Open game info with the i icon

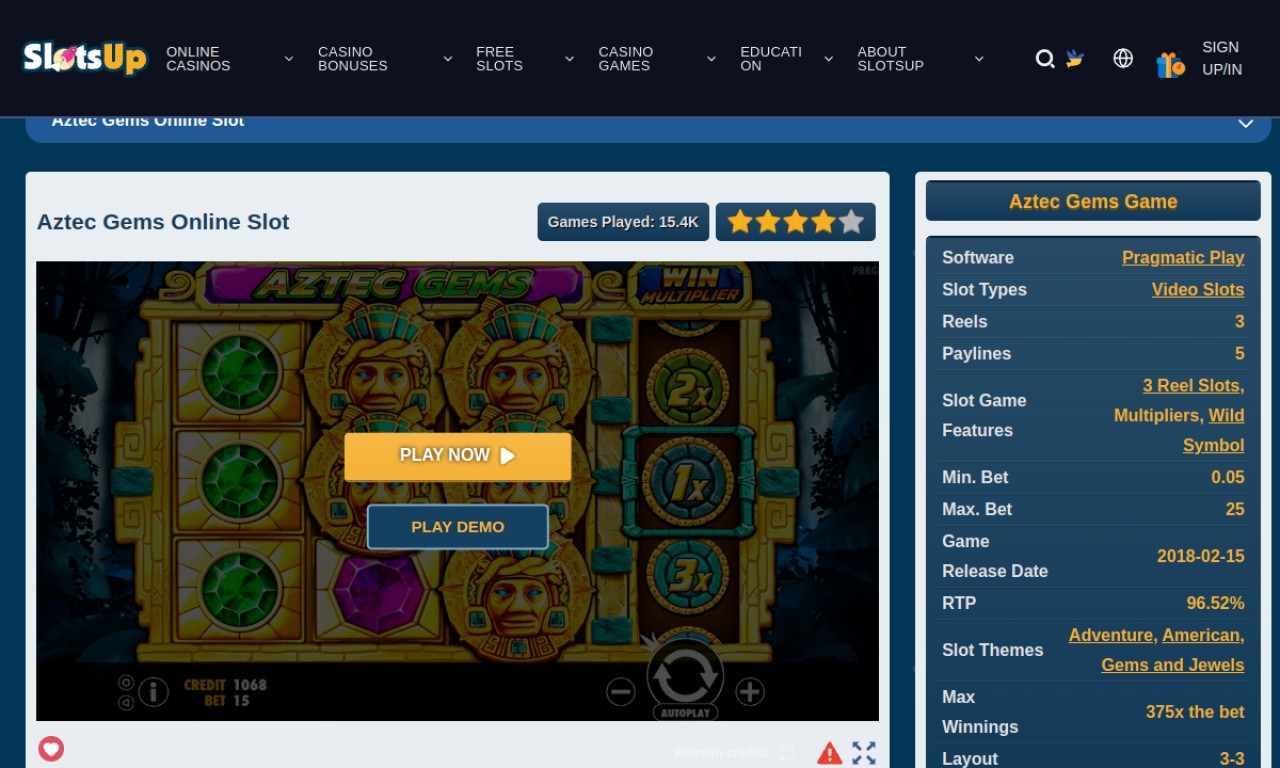(153, 691)
